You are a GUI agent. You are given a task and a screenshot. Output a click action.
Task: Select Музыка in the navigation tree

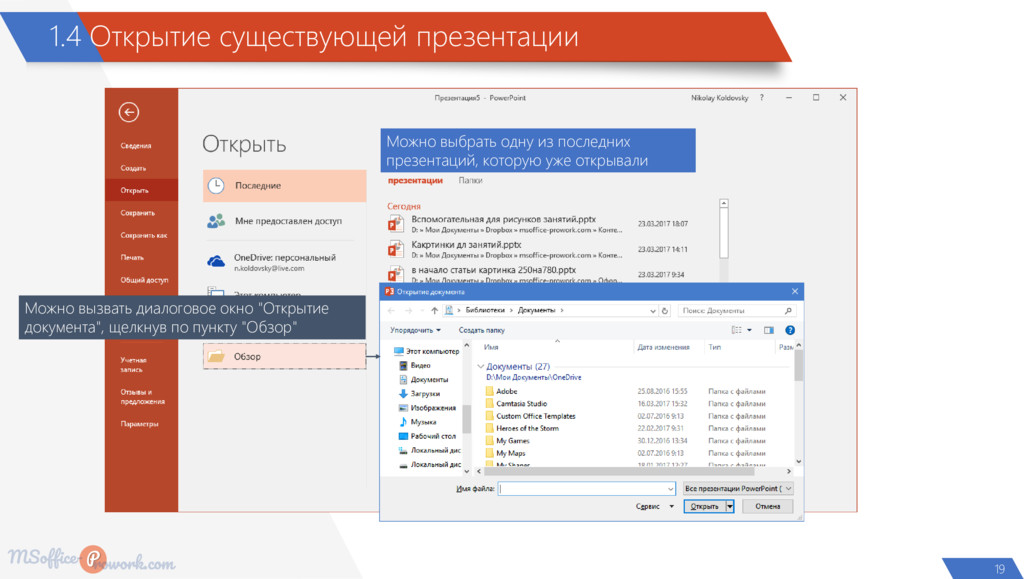pyautogui.click(x=417, y=422)
